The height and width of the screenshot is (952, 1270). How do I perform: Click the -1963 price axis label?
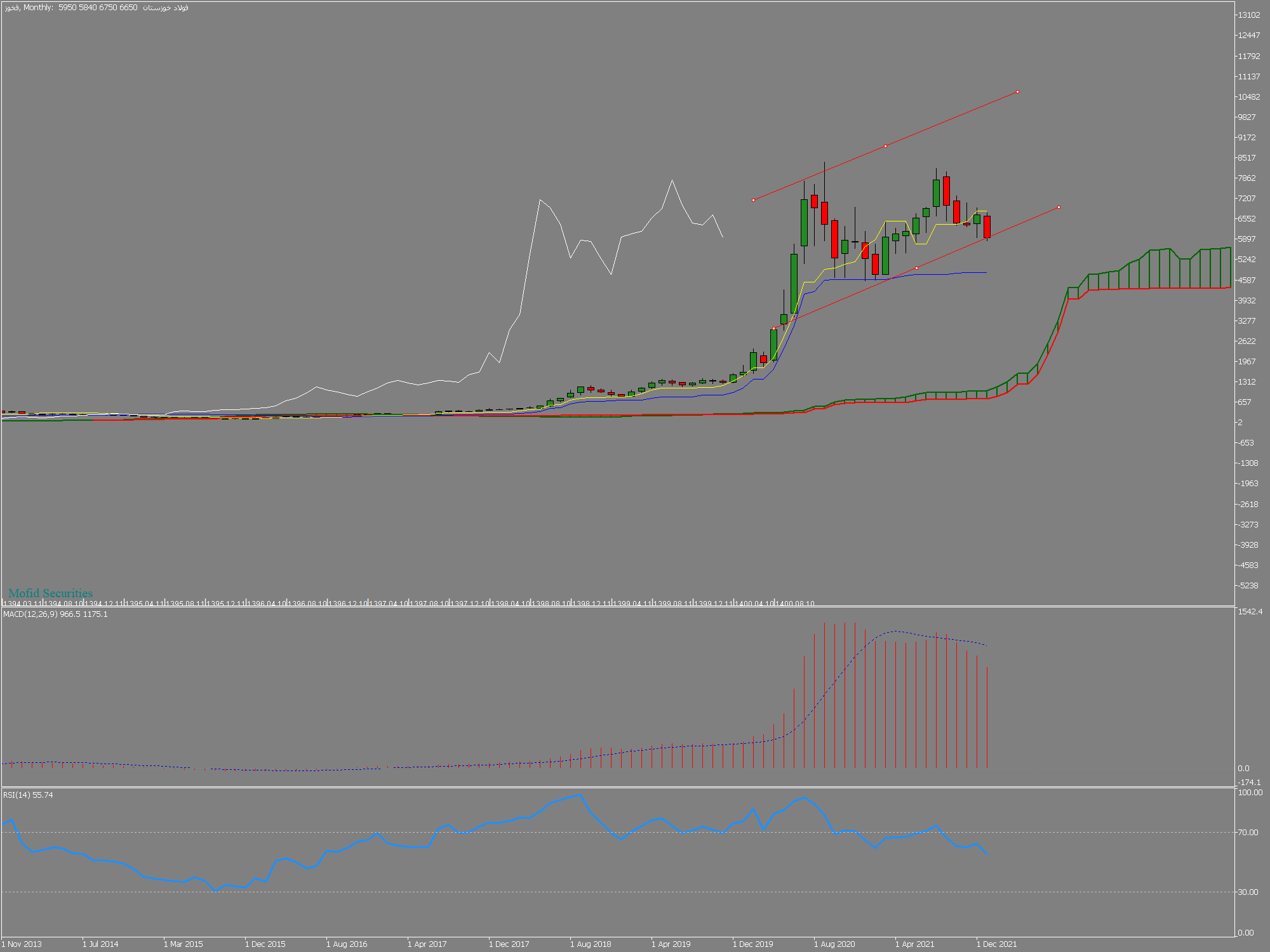click(1248, 484)
